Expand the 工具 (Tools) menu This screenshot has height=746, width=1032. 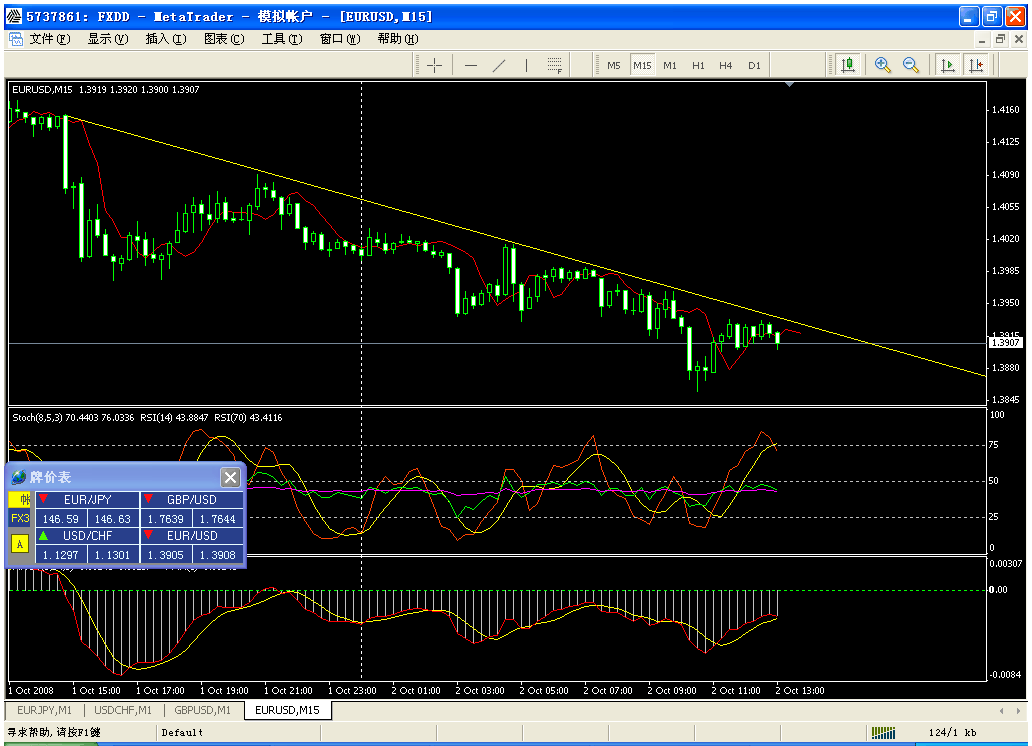(281, 39)
